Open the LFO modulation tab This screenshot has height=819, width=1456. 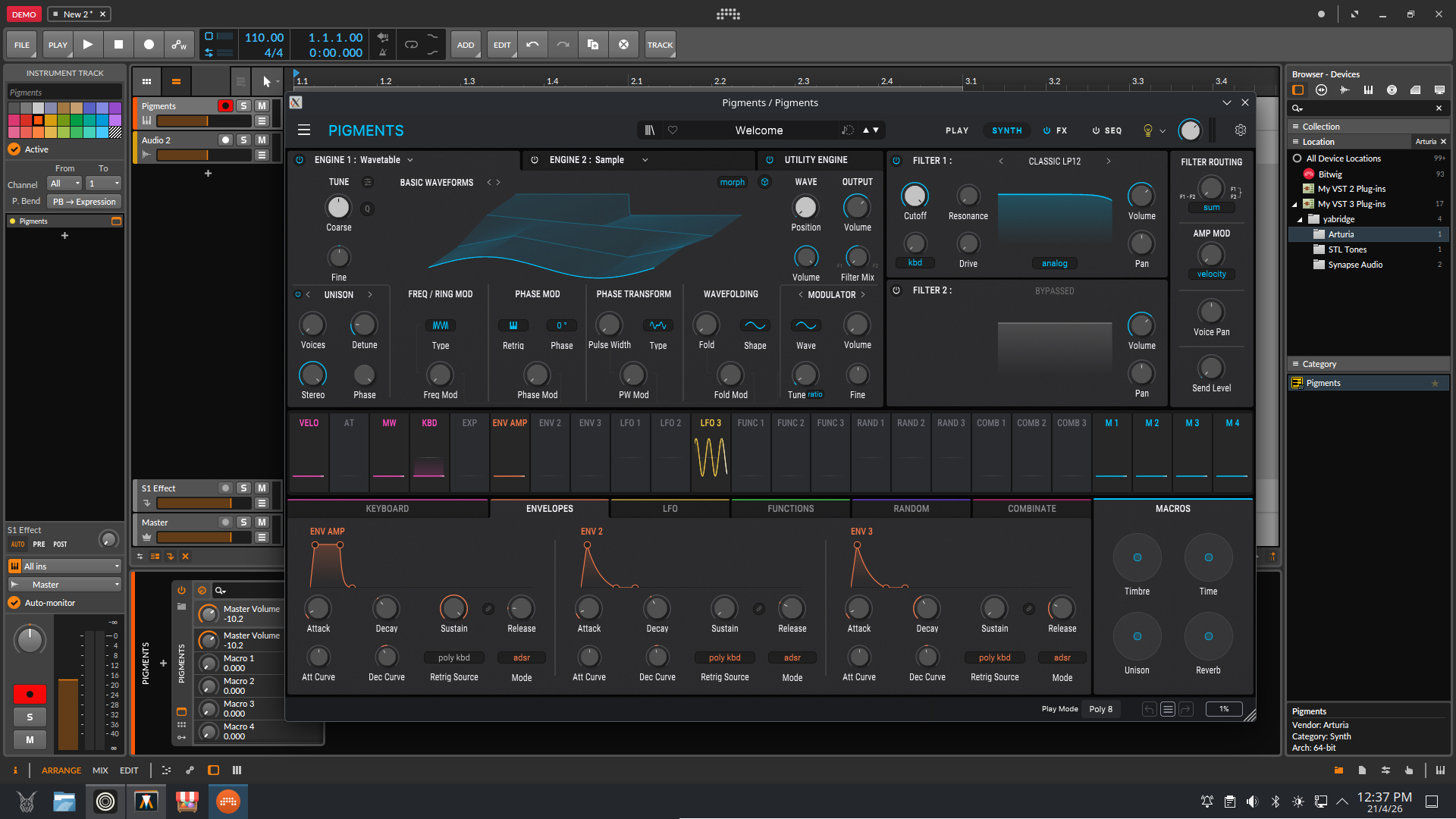(x=670, y=509)
